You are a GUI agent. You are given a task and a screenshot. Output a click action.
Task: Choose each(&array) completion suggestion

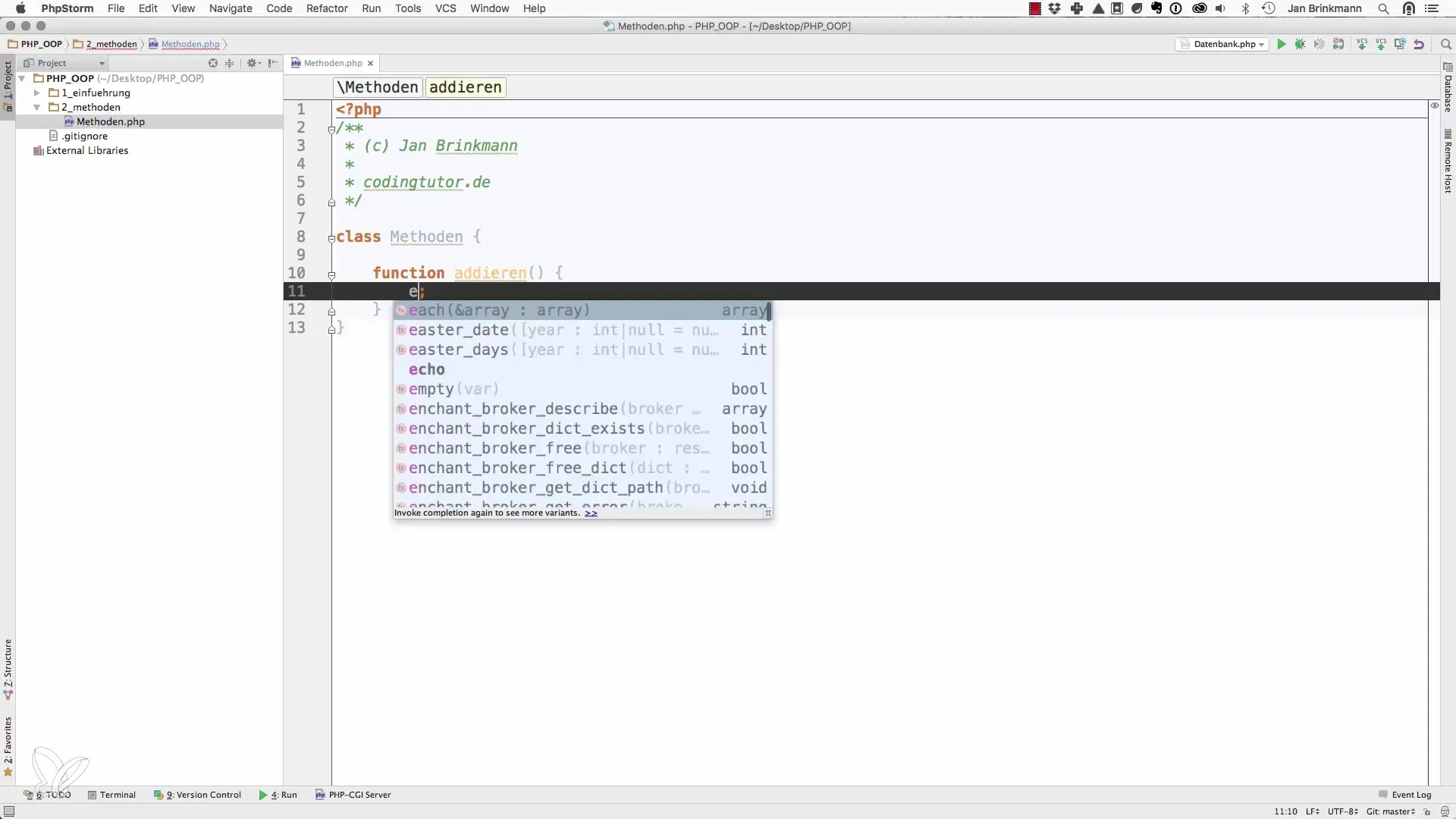pyautogui.click(x=580, y=310)
